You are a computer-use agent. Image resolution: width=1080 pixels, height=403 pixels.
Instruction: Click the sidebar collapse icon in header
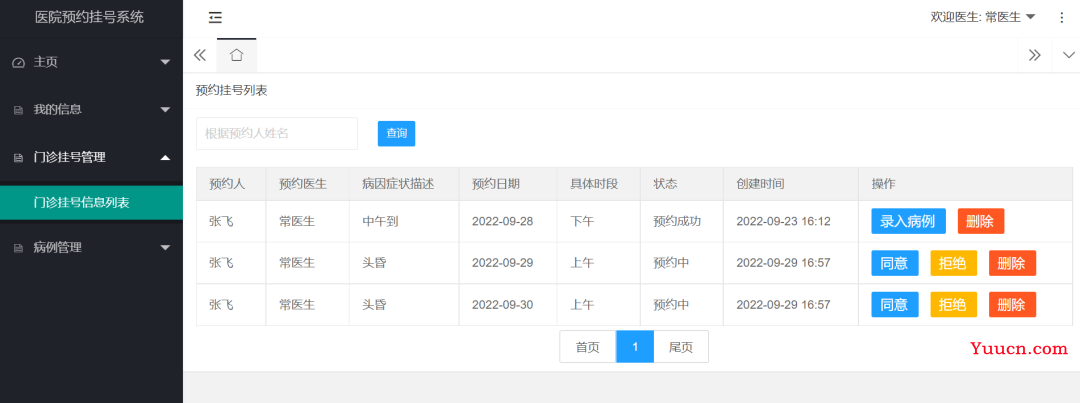[215, 17]
